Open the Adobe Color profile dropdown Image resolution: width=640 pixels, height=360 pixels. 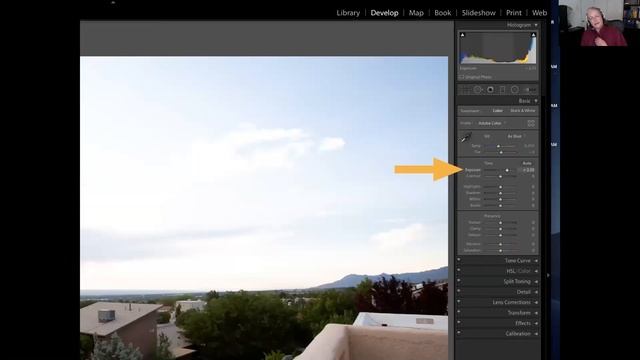pyautogui.click(x=492, y=123)
